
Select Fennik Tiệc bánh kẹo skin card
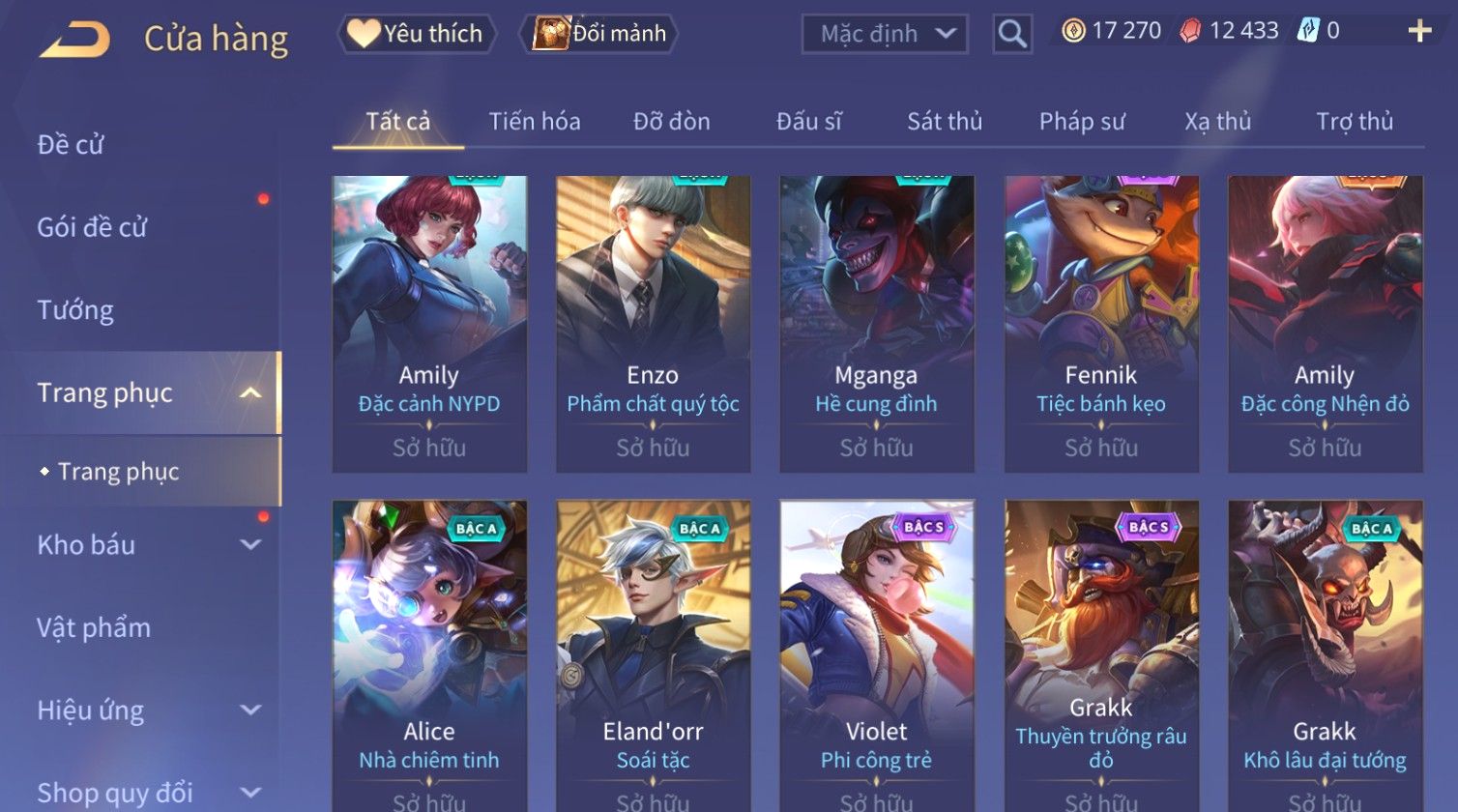[1101, 324]
